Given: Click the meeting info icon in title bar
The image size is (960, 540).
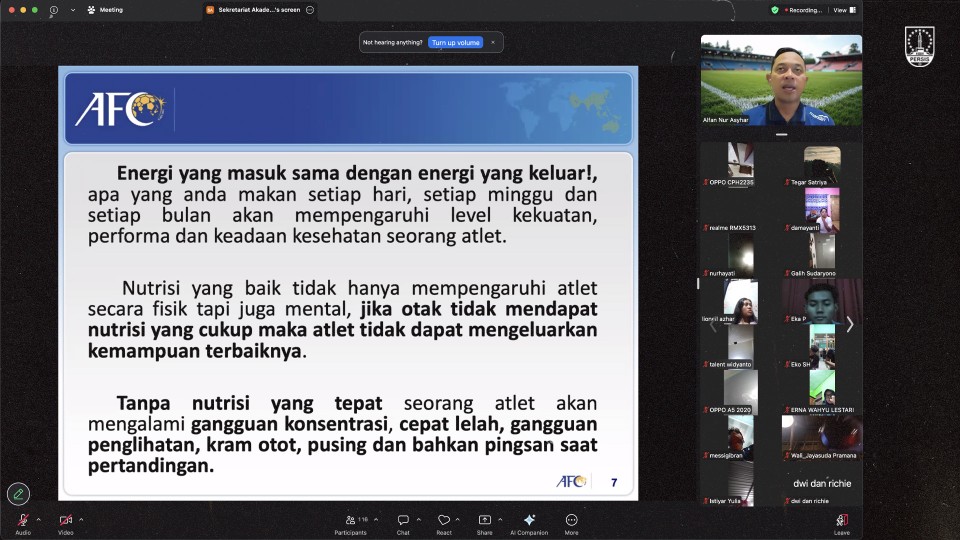Looking at the screenshot, I should (54, 10).
